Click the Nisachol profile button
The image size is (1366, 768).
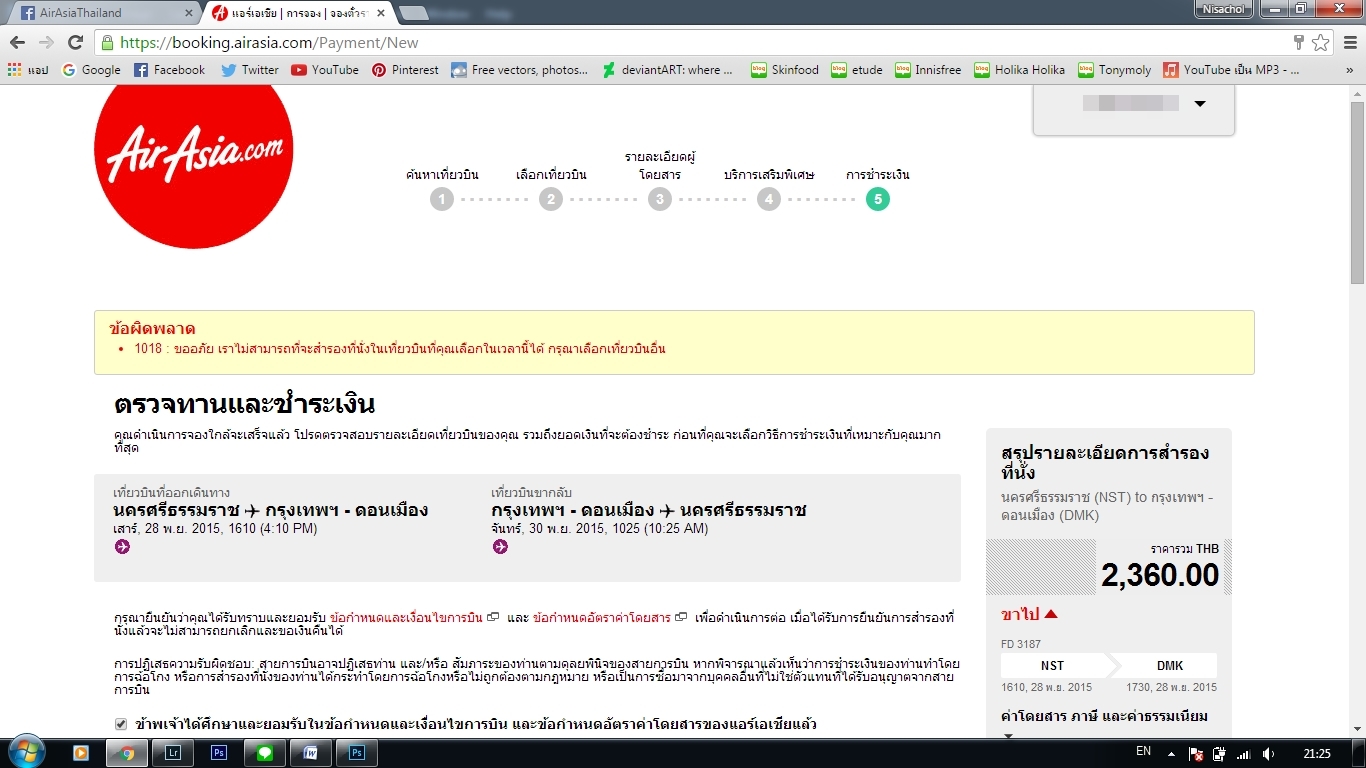pyautogui.click(x=1222, y=9)
